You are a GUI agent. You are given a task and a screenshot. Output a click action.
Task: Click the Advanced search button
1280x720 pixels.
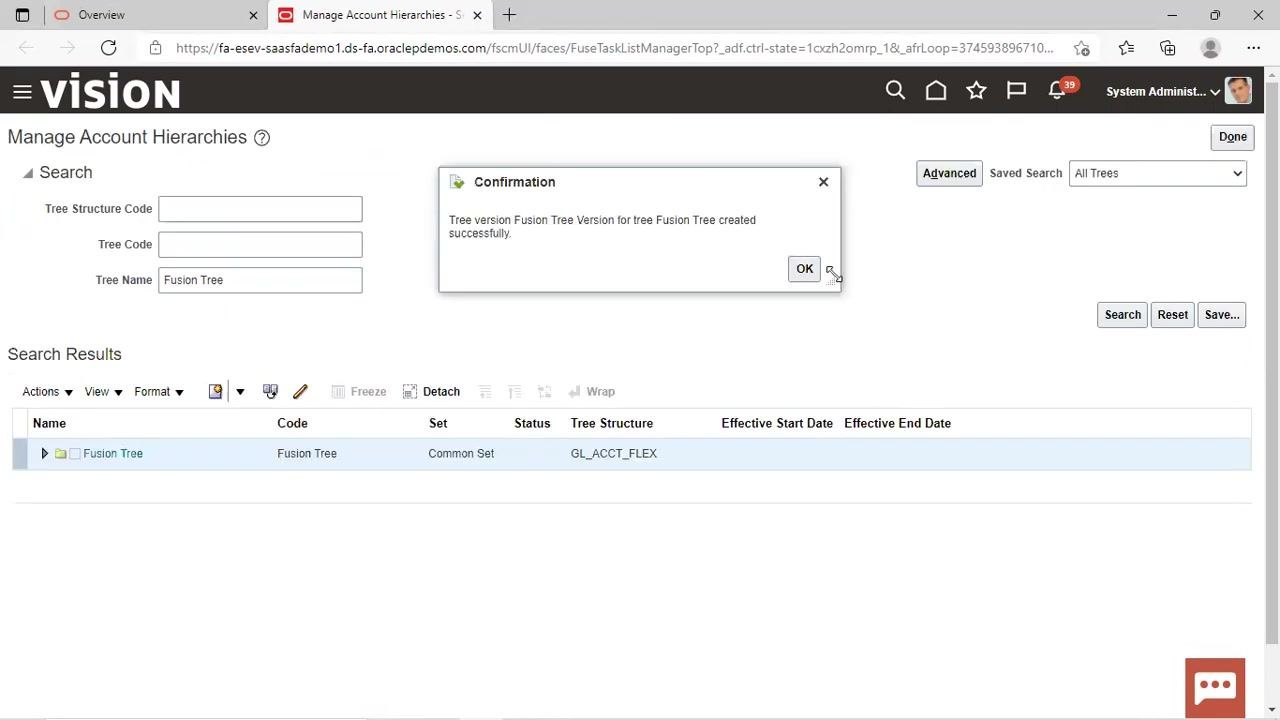(x=949, y=173)
